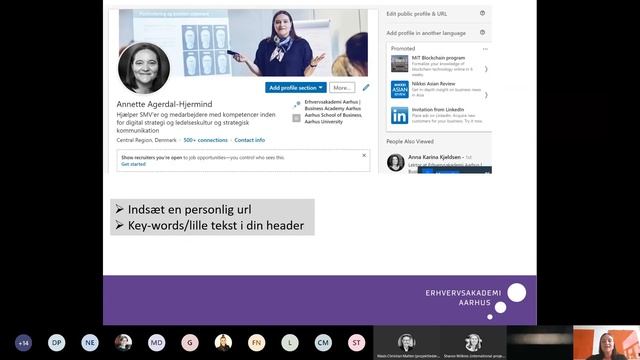Click the photo avatar between NE and MD
This screenshot has height=360, width=640.
pyautogui.click(x=123, y=343)
